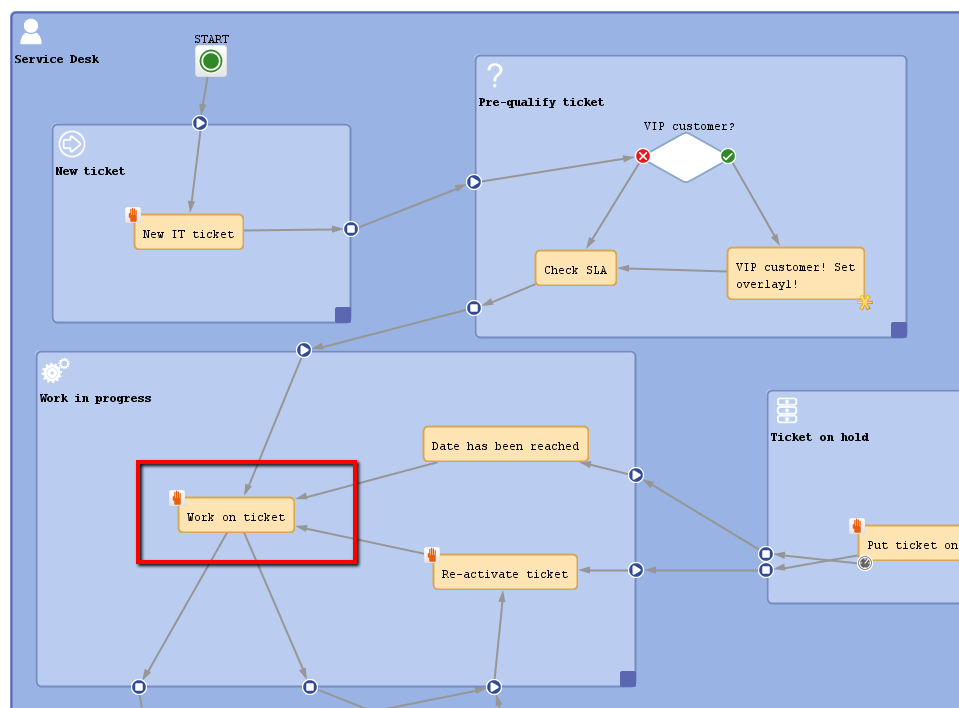Image resolution: width=959 pixels, height=708 pixels.
Task: Select the New IT ticket activity
Action: (x=189, y=232)
